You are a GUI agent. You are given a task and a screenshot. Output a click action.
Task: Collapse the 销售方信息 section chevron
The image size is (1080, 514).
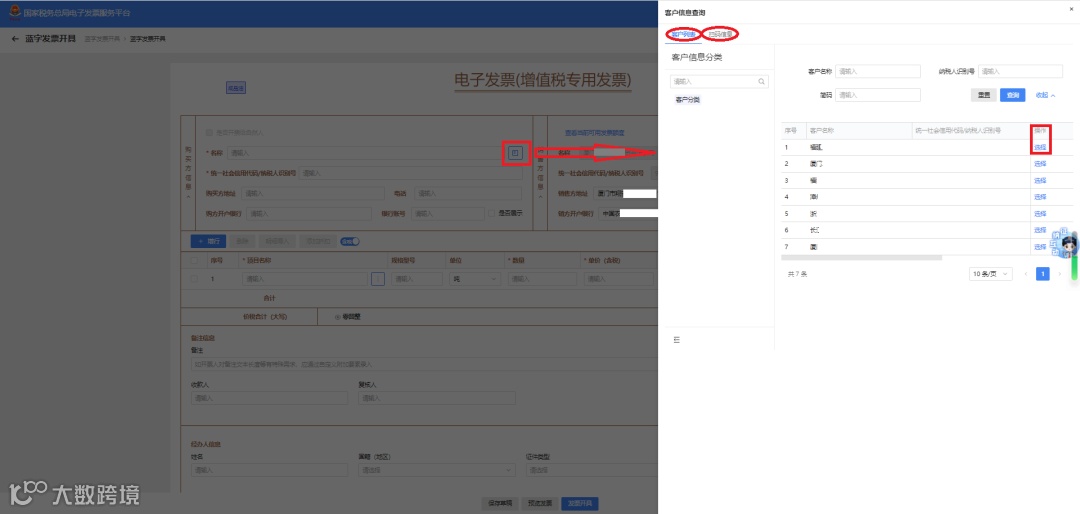[540, 197]
